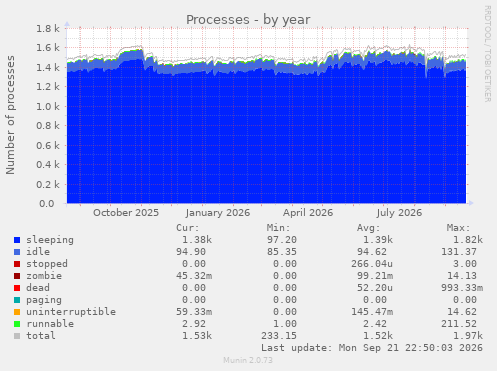Click the 'July 2026' x-axis label
The image size is (497, 371).
(399, 213)
